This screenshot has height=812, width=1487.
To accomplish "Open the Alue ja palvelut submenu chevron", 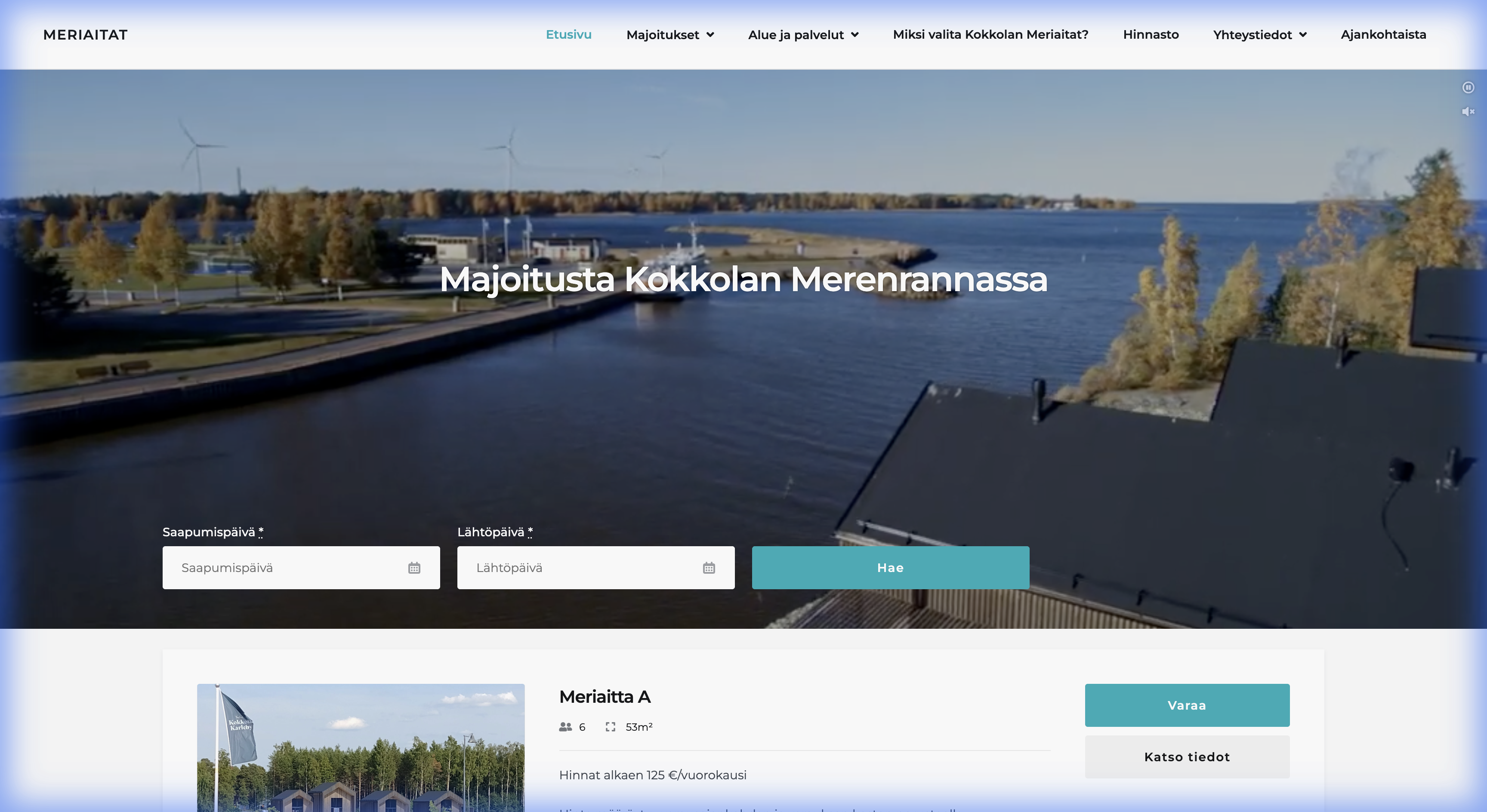I will coord(855,35).
